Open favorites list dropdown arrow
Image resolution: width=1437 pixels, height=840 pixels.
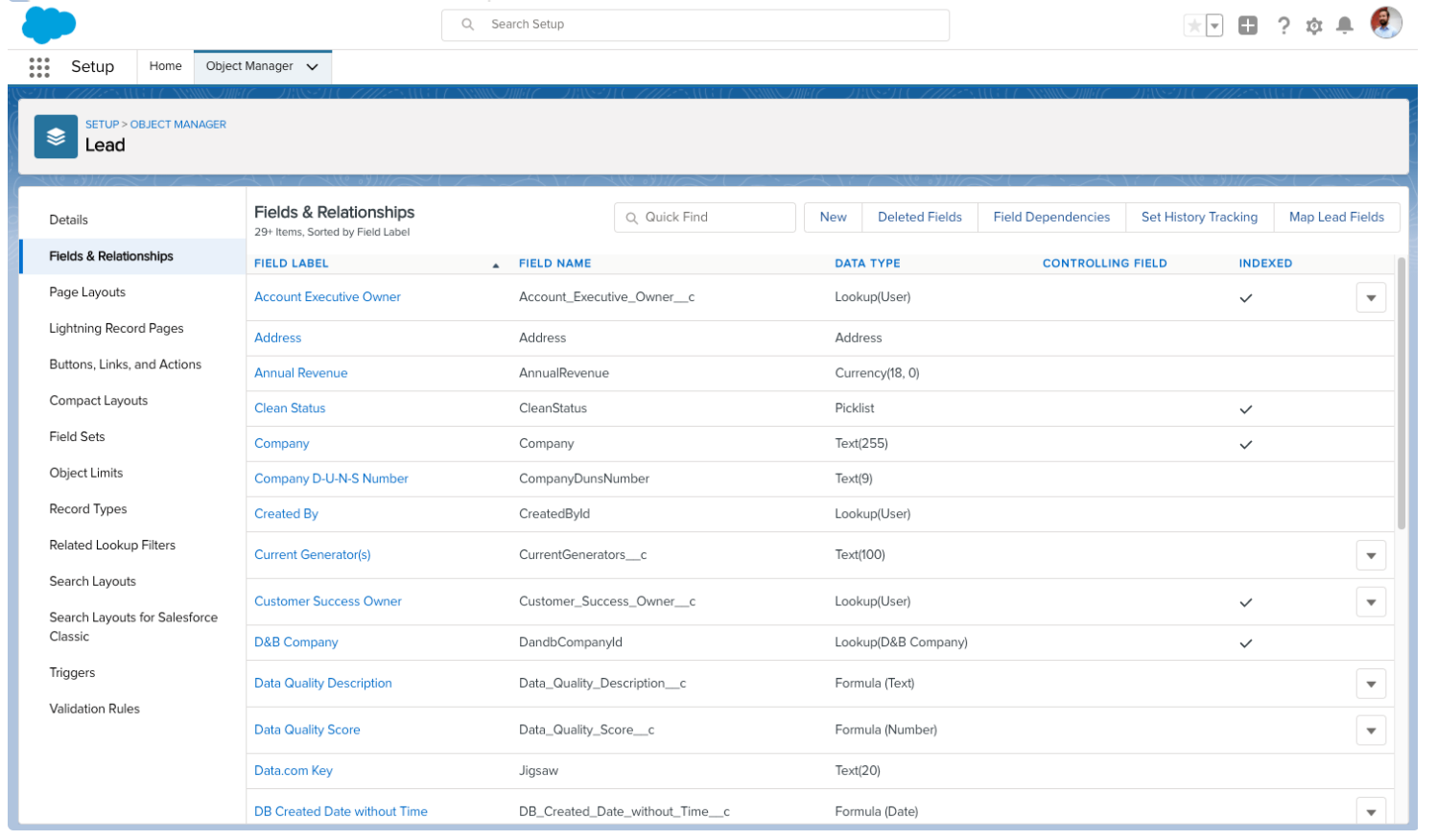(x=1214, y=26)
